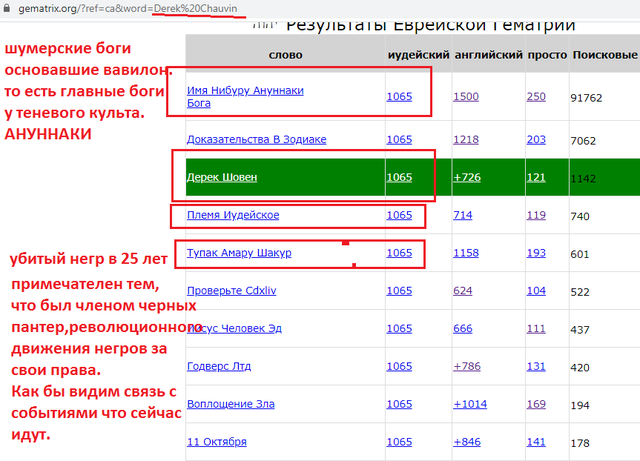Click value 121 in Дерек Шовен row
Image resolution: width=640 pixels, height=461 pixels.
coord(536,177)
